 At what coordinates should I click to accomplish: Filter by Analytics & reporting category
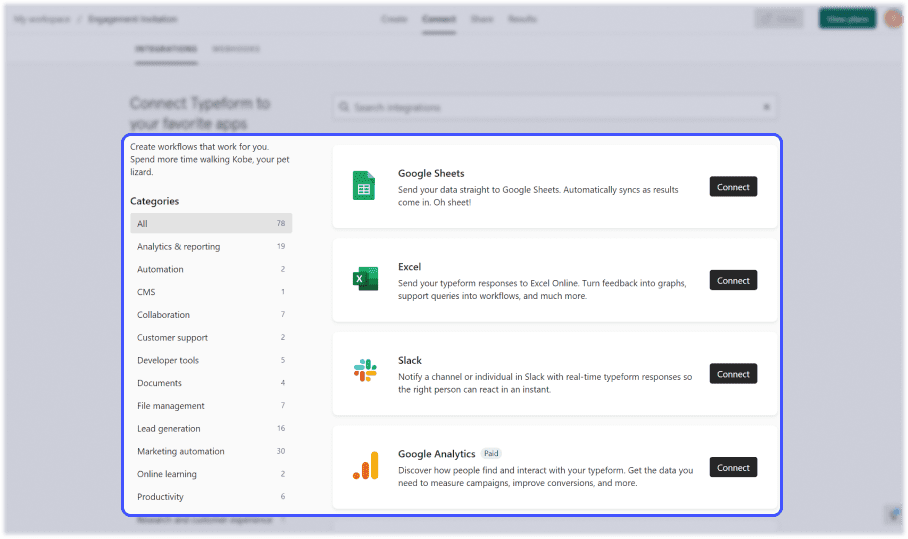click(x=211, y=247)
